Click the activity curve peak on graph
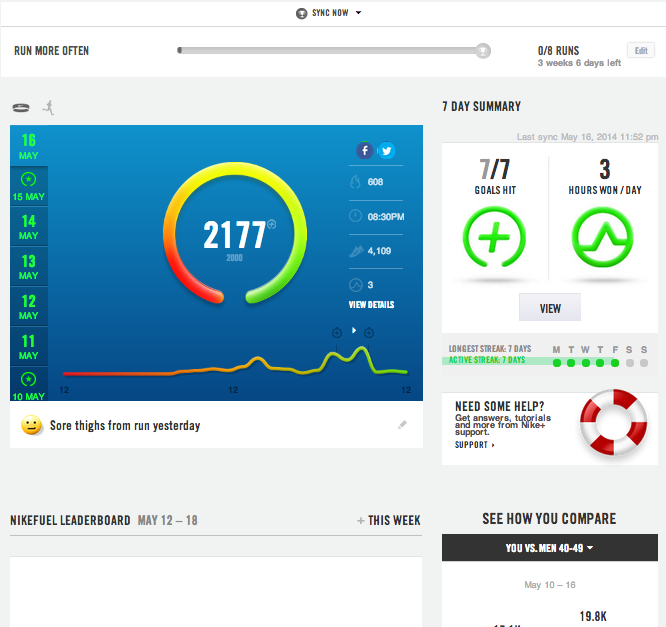The height and width of the screenshot is (627, 666). point(361,348)
